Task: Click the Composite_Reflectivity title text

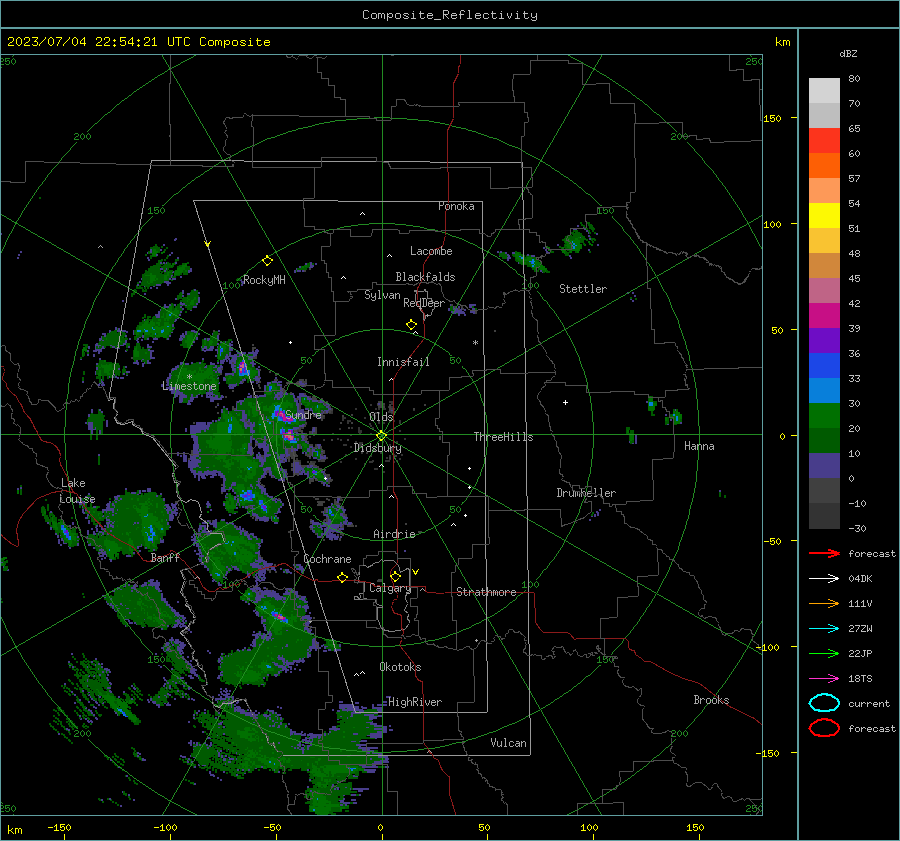Action: (x=449, y=15)
